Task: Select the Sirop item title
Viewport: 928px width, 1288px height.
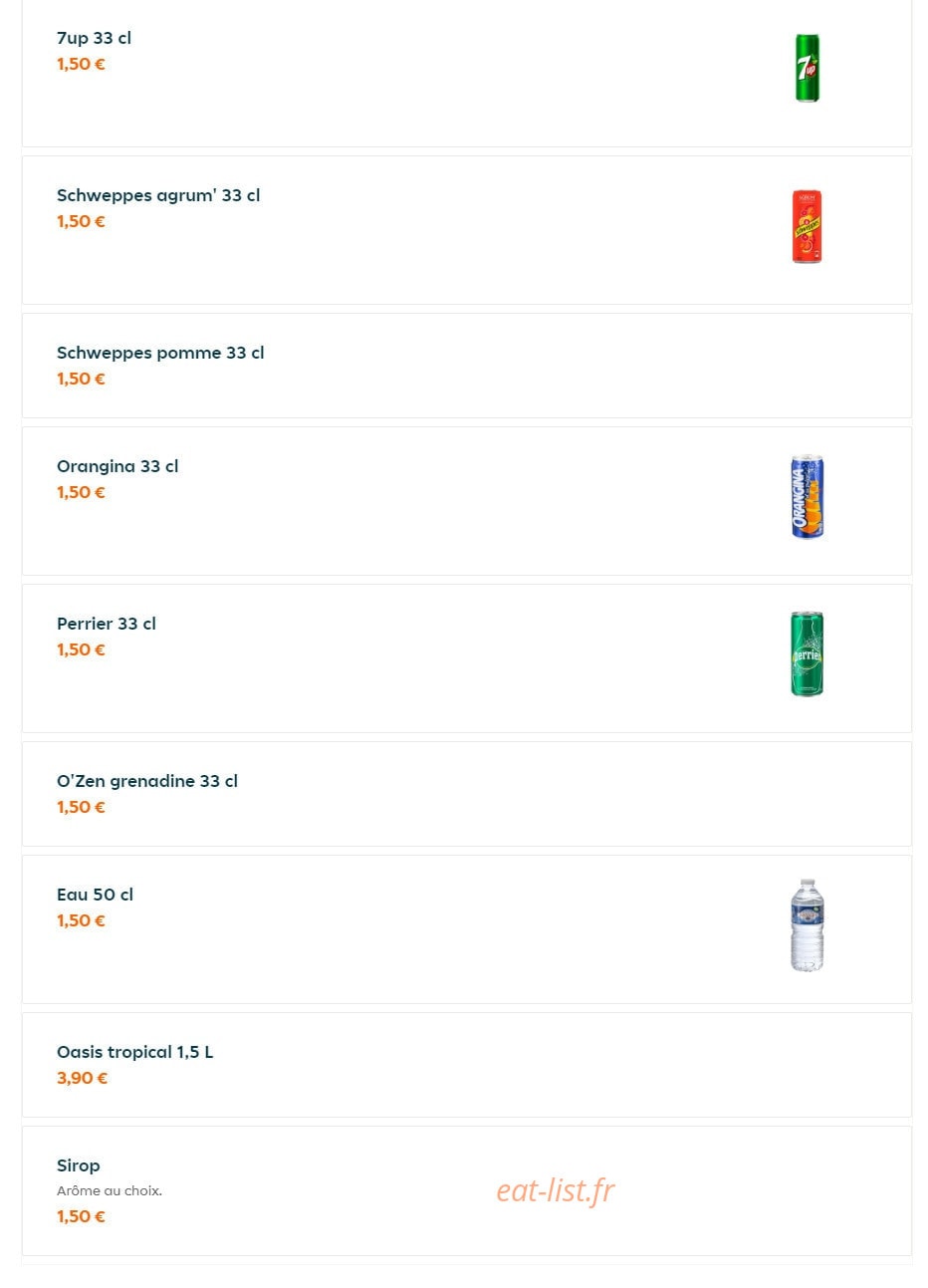Action: tap(79, 1165)
